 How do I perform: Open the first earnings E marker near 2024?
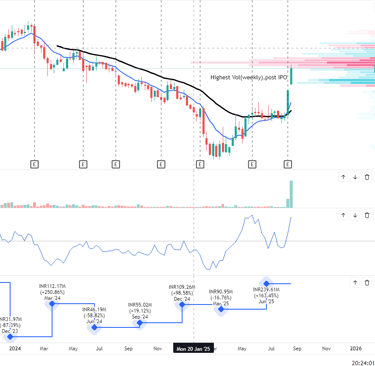(34, 164)
